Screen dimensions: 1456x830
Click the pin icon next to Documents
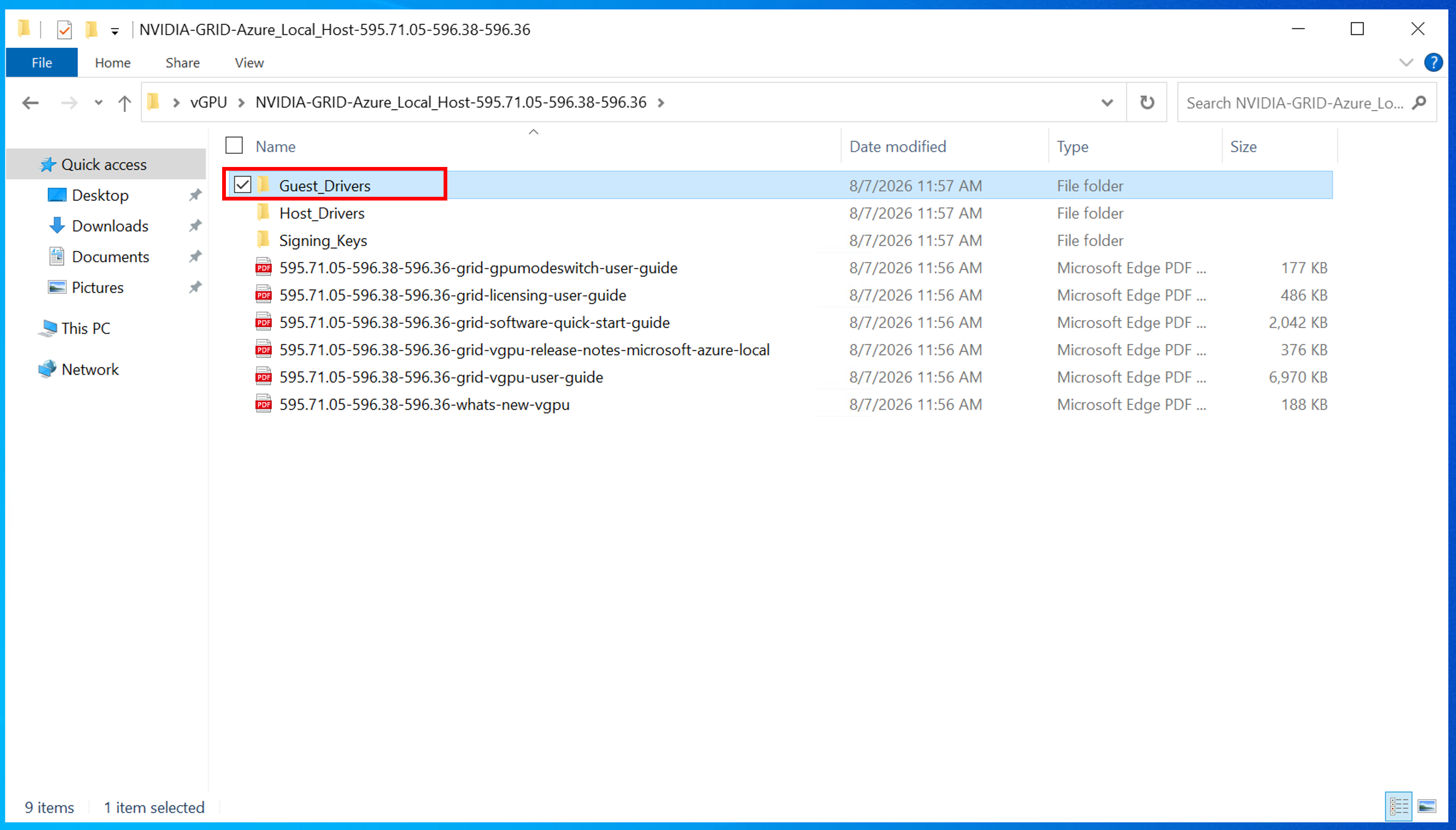click(196, 256)
